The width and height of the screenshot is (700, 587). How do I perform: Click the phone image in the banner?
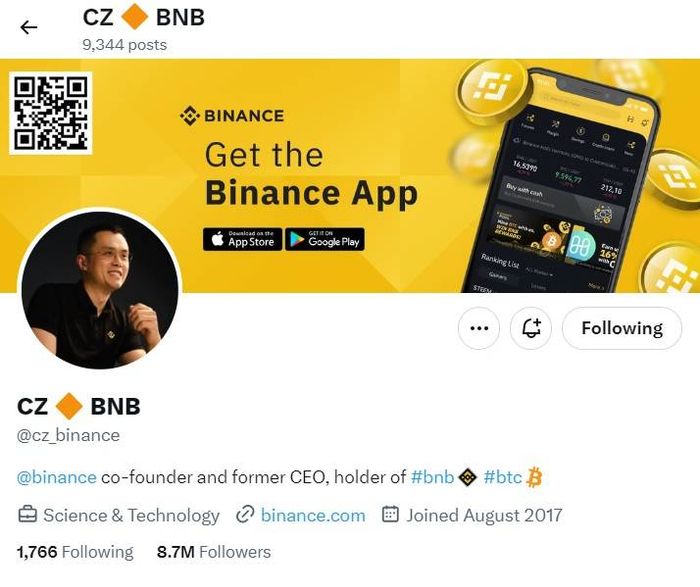coord(560,180)
